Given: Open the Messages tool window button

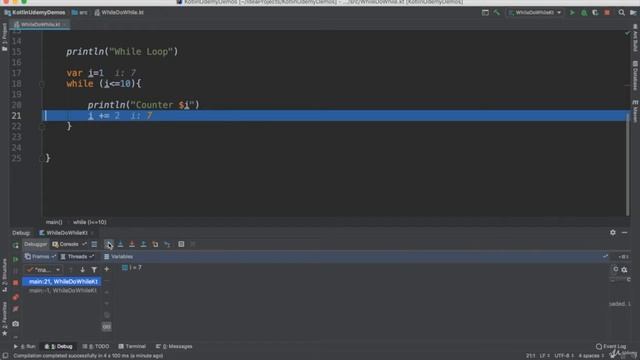Looking at the screenshot, I should (x=174, y=347).
